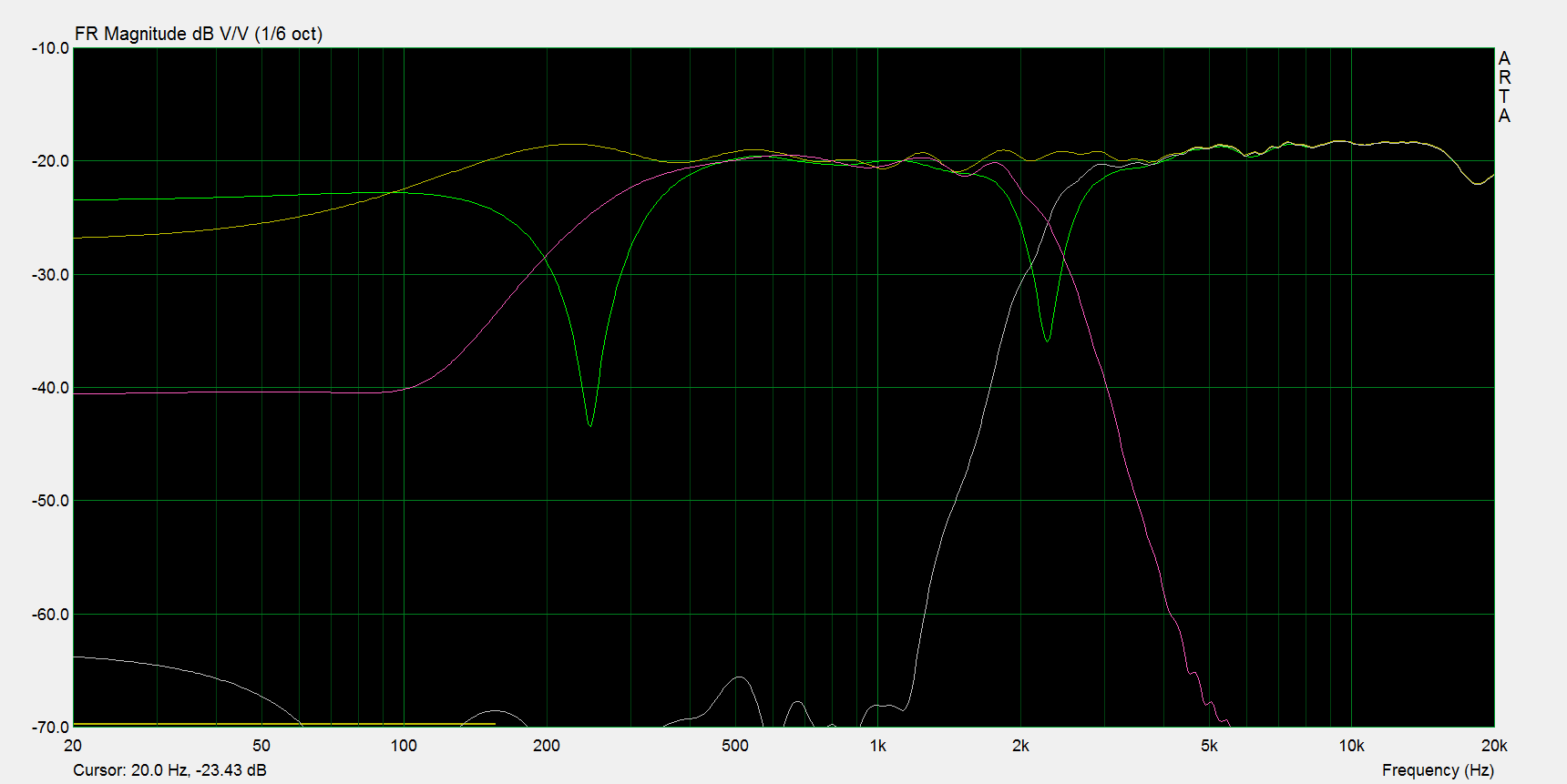
Task: Click the Cursor 20.0 Hz readout text
Action: point(169,770)
